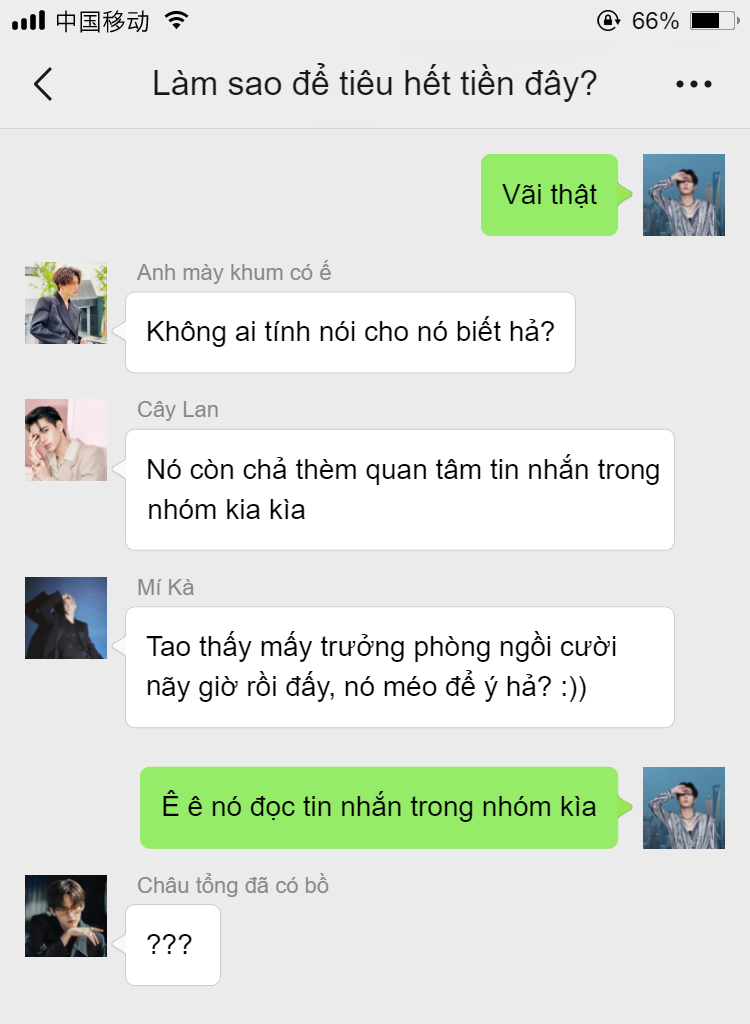Tap the battery icon in status bar
Viewport: 750px width, 1024px height.
click(x=715, y=21)
